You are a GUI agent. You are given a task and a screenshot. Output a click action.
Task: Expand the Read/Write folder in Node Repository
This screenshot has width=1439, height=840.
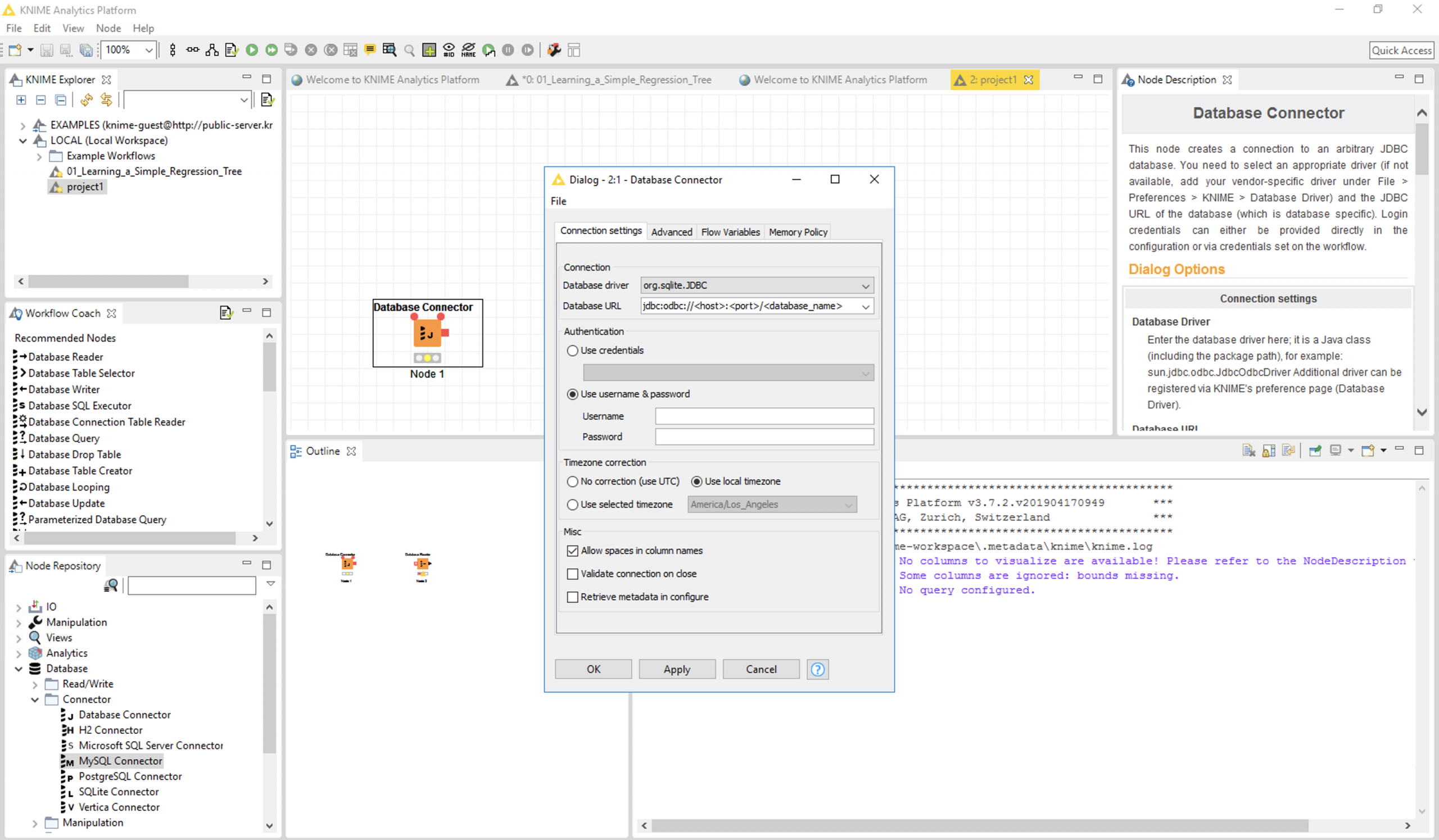(35, 684)
